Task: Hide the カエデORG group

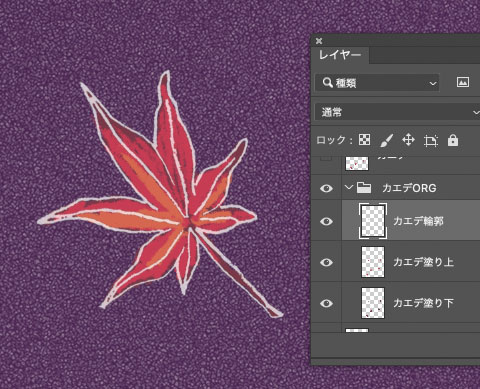Action: pyautogui.click(x=326, y=188)
